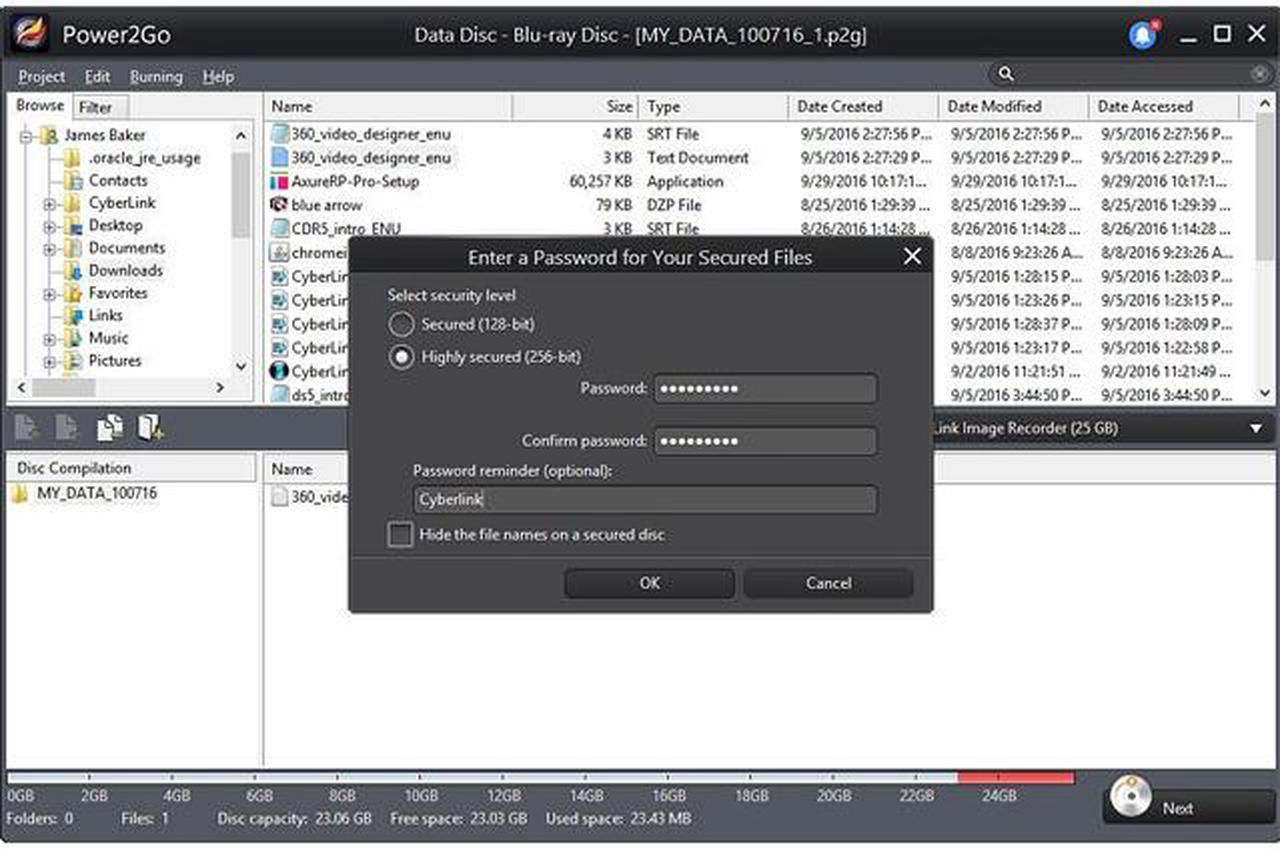This screenshot has width=1280, height=849.
Task: Open the Burning menu
Action: click(156, 77)
